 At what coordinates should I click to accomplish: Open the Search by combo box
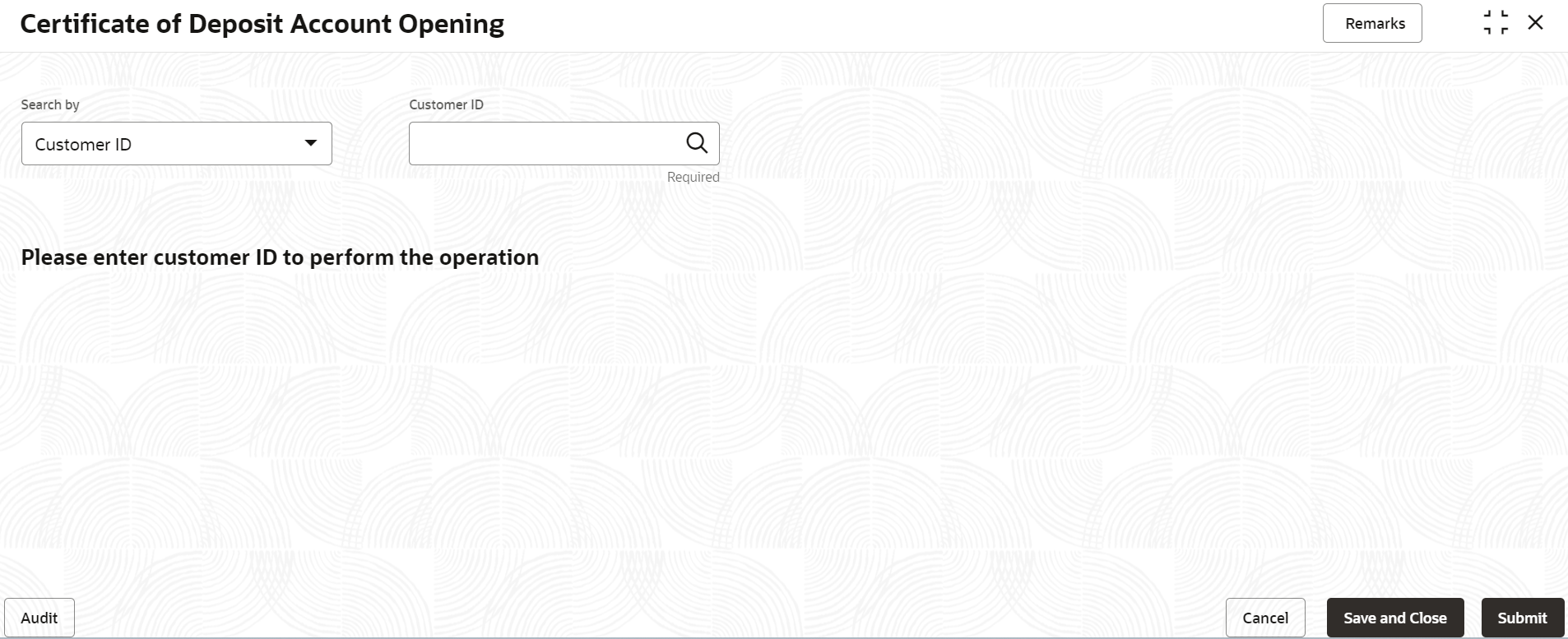[165, 144]
